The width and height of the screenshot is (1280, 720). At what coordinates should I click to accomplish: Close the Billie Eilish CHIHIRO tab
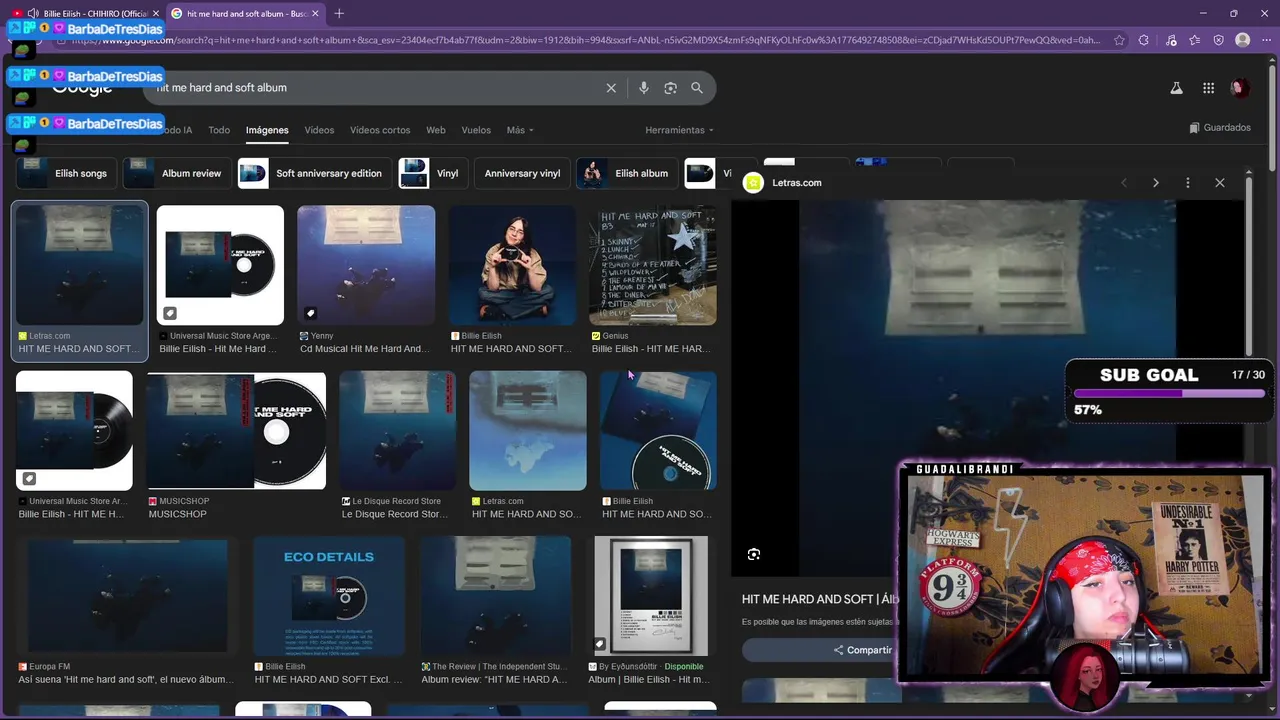point(156,13)
